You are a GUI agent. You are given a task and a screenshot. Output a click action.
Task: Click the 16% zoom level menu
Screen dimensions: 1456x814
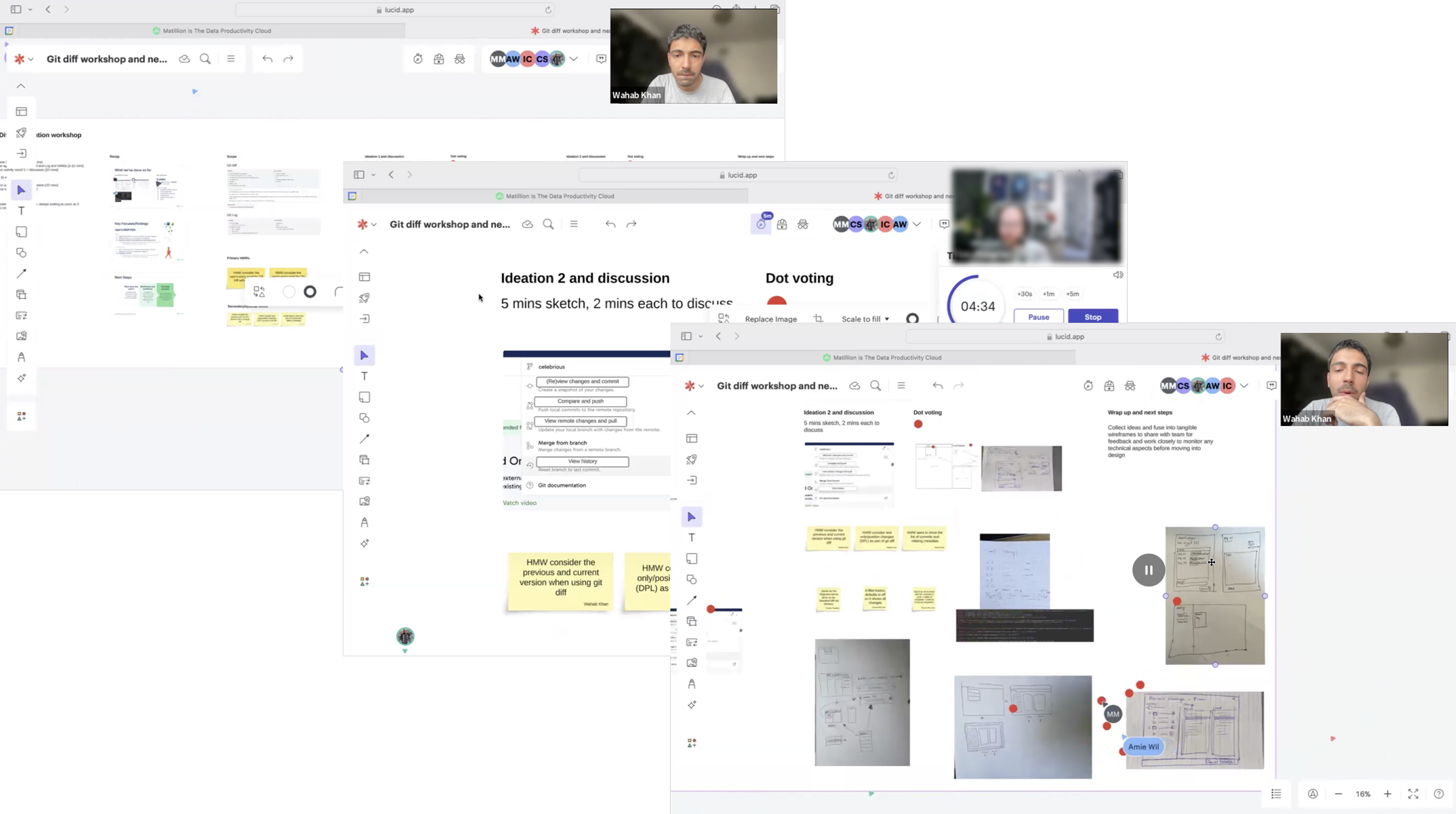click(x=1363, y=794)
